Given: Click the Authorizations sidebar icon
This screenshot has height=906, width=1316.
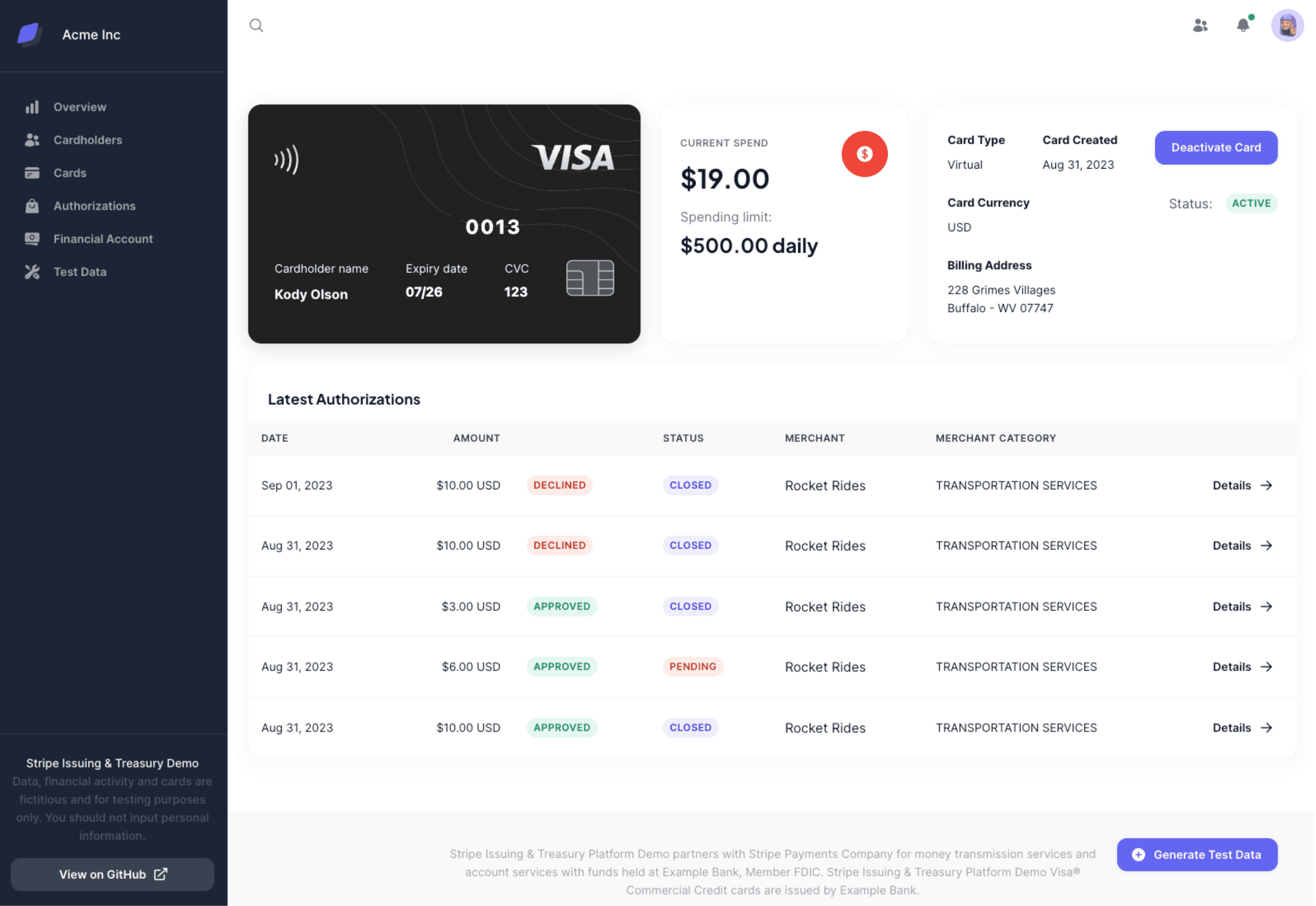Looking at the screenshot, I should (33, 205).
